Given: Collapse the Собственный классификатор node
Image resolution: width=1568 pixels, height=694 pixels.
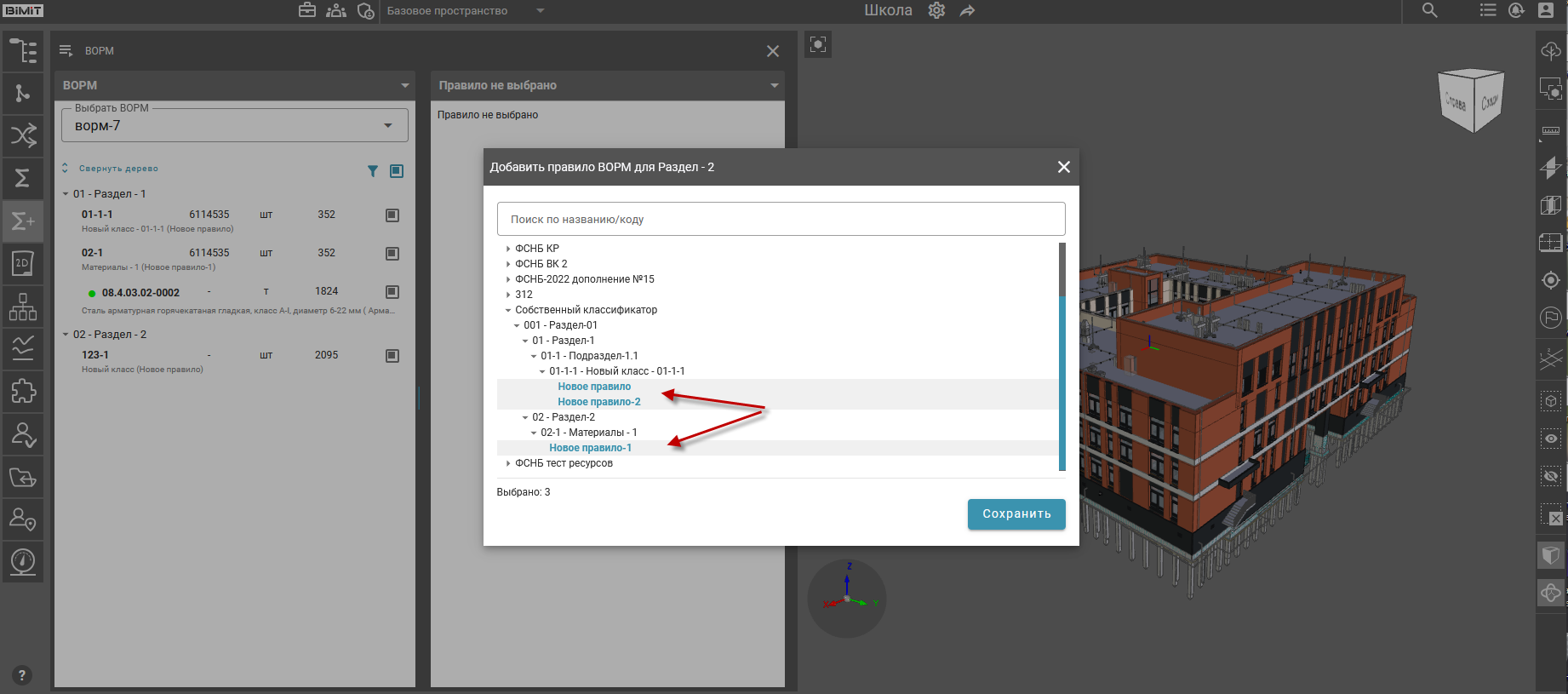Looking at the screenshot, I should tap(508, 311).
